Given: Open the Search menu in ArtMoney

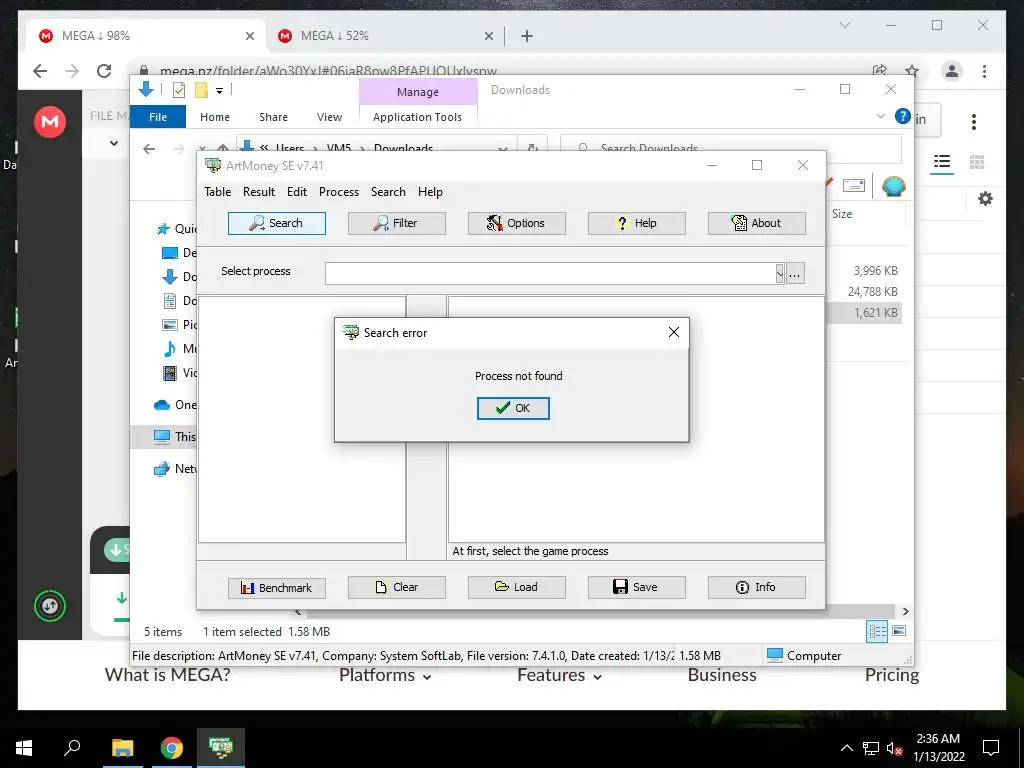Looking at the screenshot, I should coord(388,192).
